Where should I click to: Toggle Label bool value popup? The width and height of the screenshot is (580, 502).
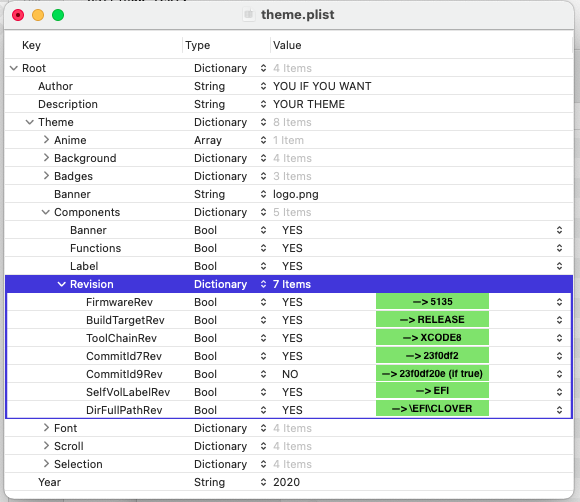pyautogui.click(x=559, y=266)
